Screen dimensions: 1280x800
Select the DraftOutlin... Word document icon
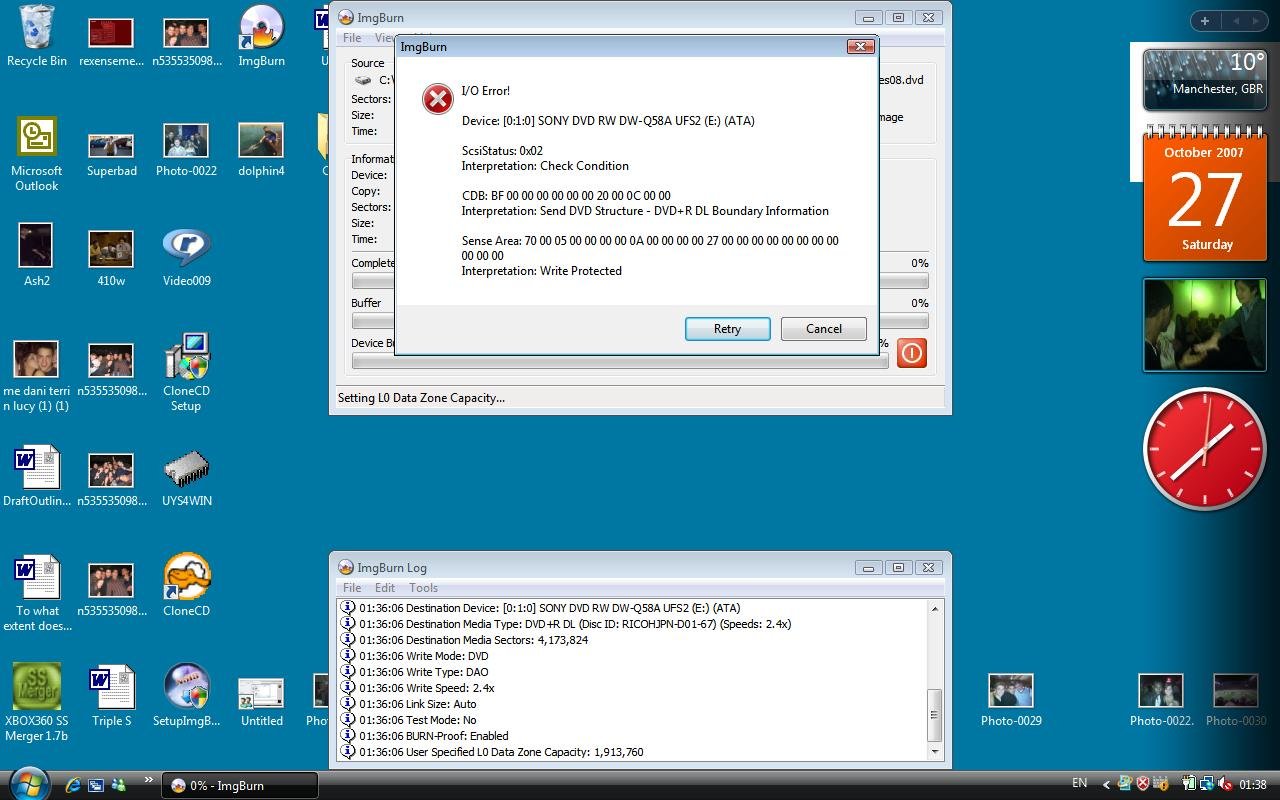[37, 476]
